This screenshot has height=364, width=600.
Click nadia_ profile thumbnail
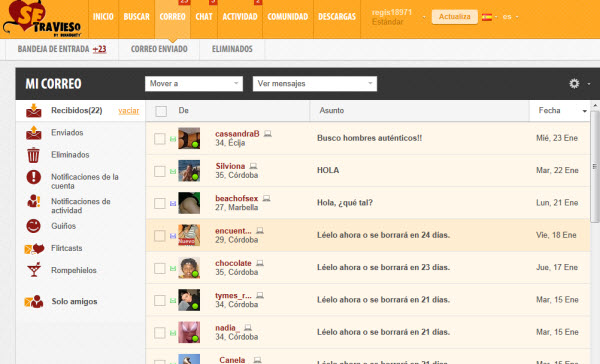189,332
